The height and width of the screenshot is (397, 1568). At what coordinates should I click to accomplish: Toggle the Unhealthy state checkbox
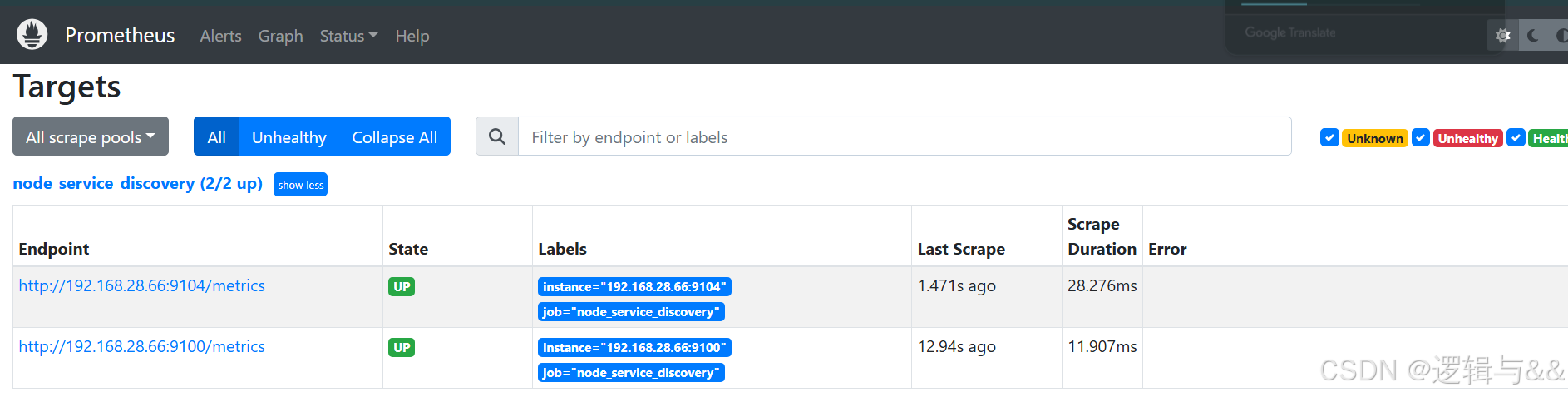(1421, 138)
